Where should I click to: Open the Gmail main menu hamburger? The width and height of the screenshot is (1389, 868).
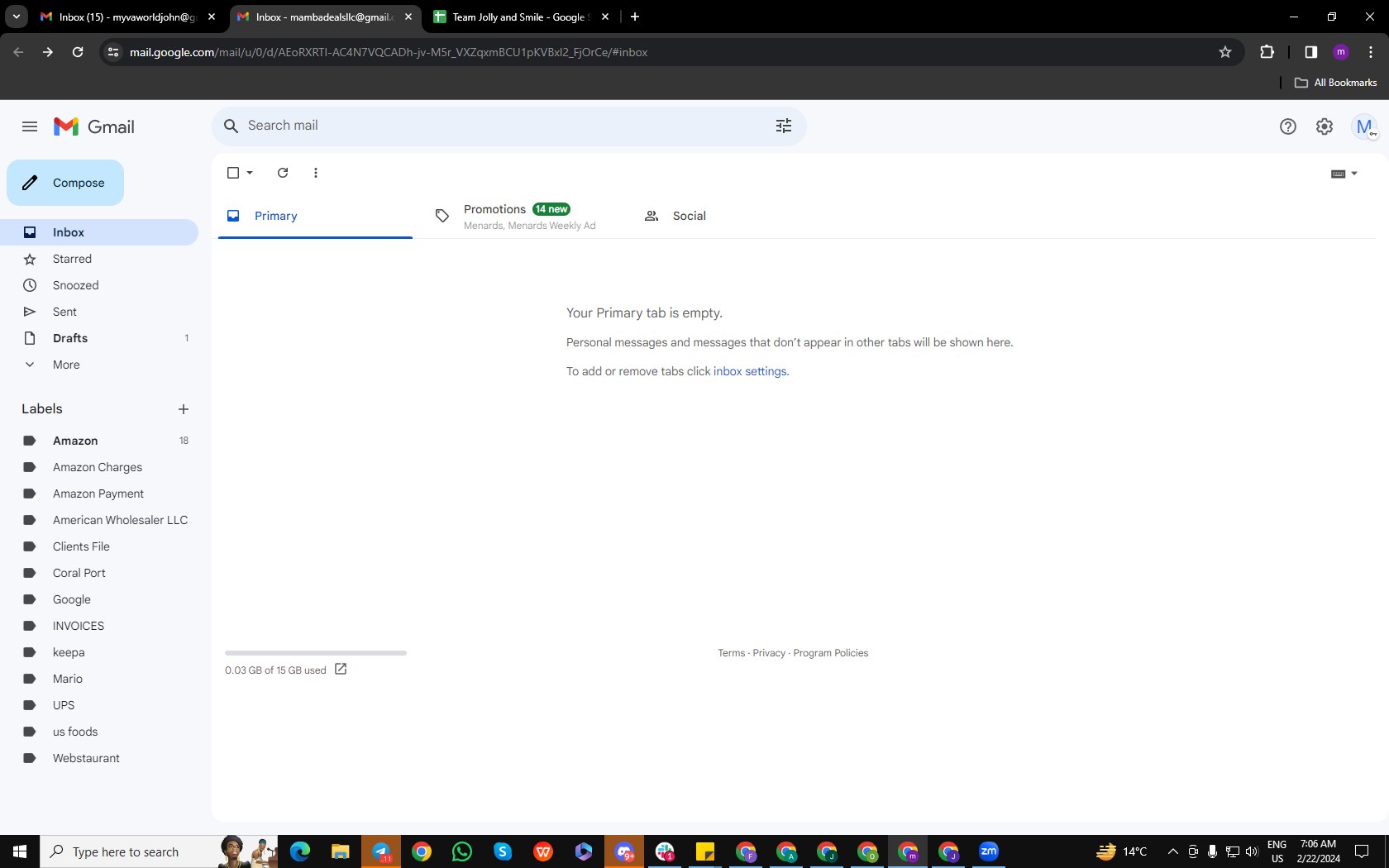pyautogui.click(x=30, y=126)
